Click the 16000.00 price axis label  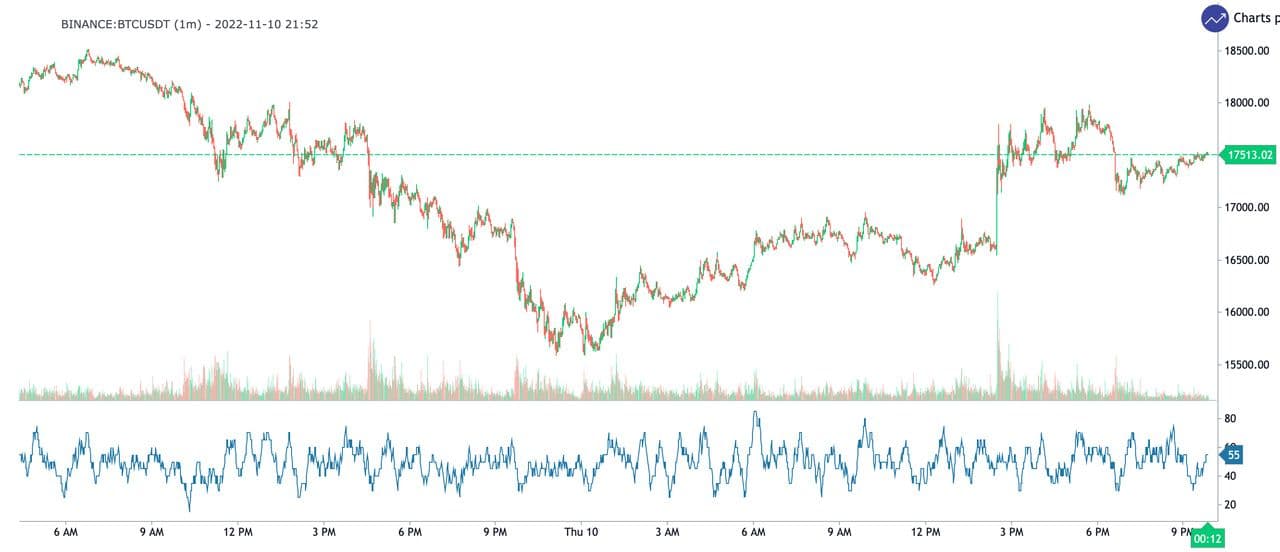[x=1251, y=312]
